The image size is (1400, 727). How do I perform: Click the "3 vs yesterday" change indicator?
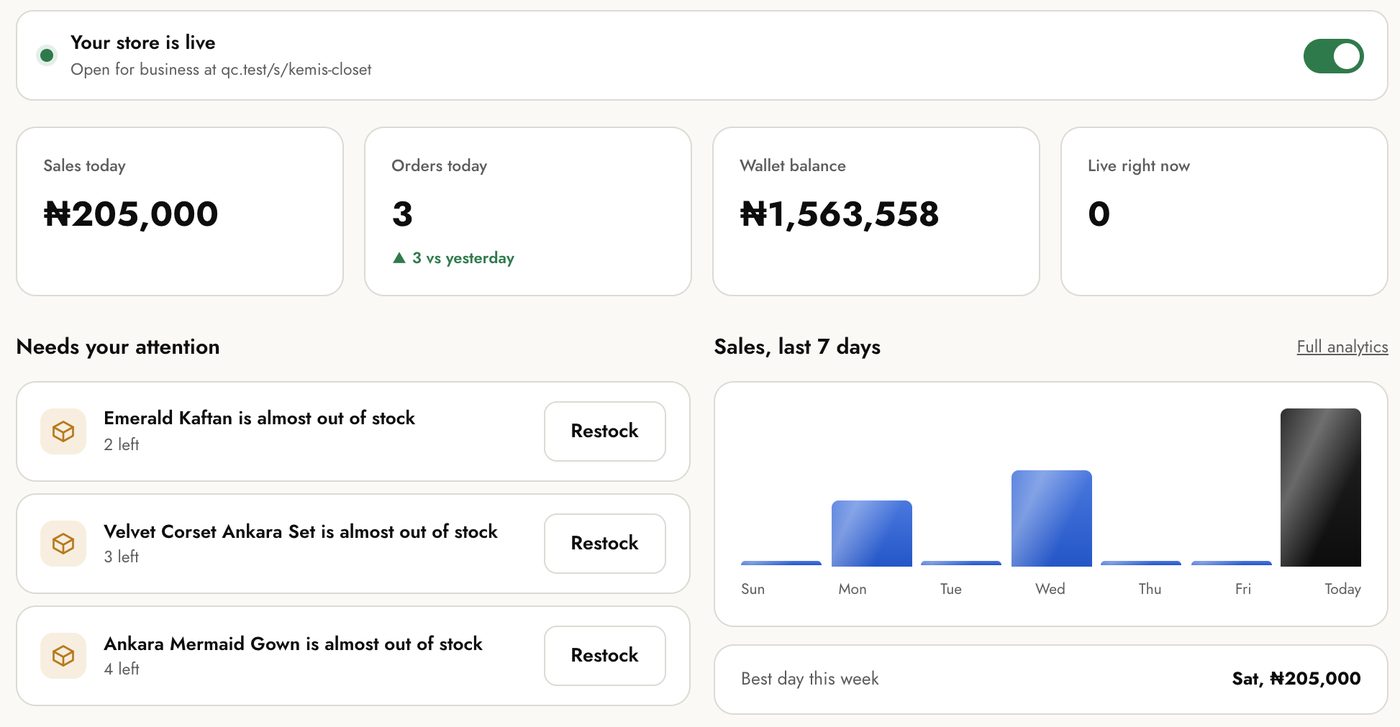point(453,258)
